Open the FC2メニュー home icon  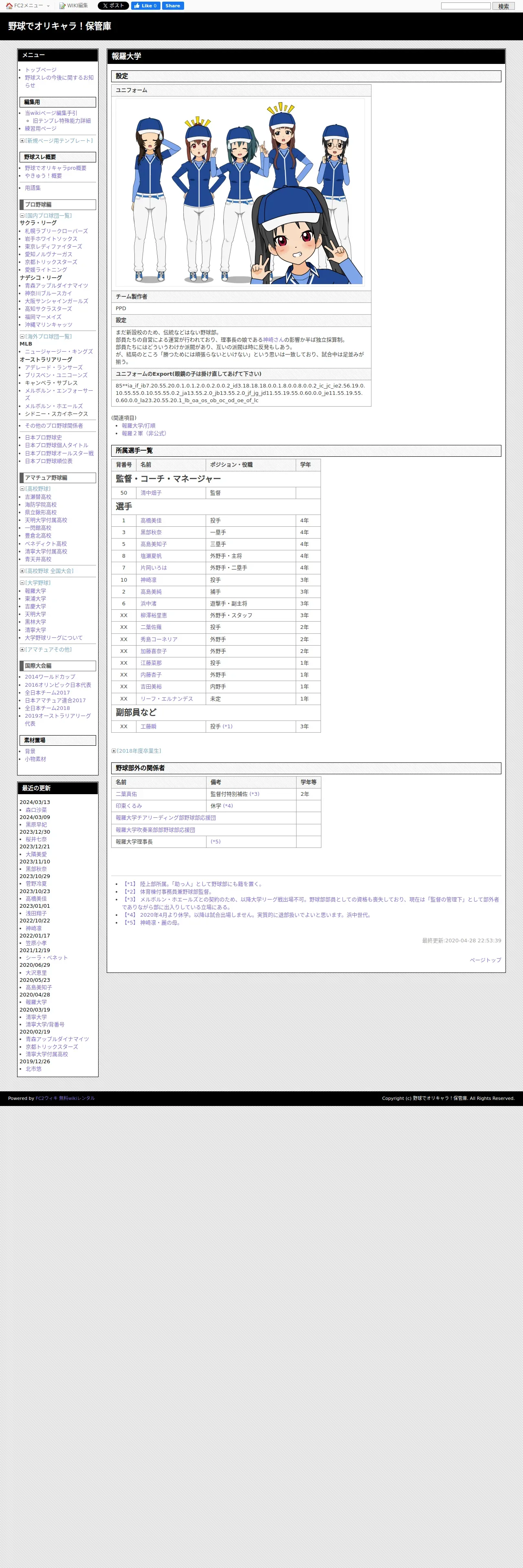coord(9,6)
